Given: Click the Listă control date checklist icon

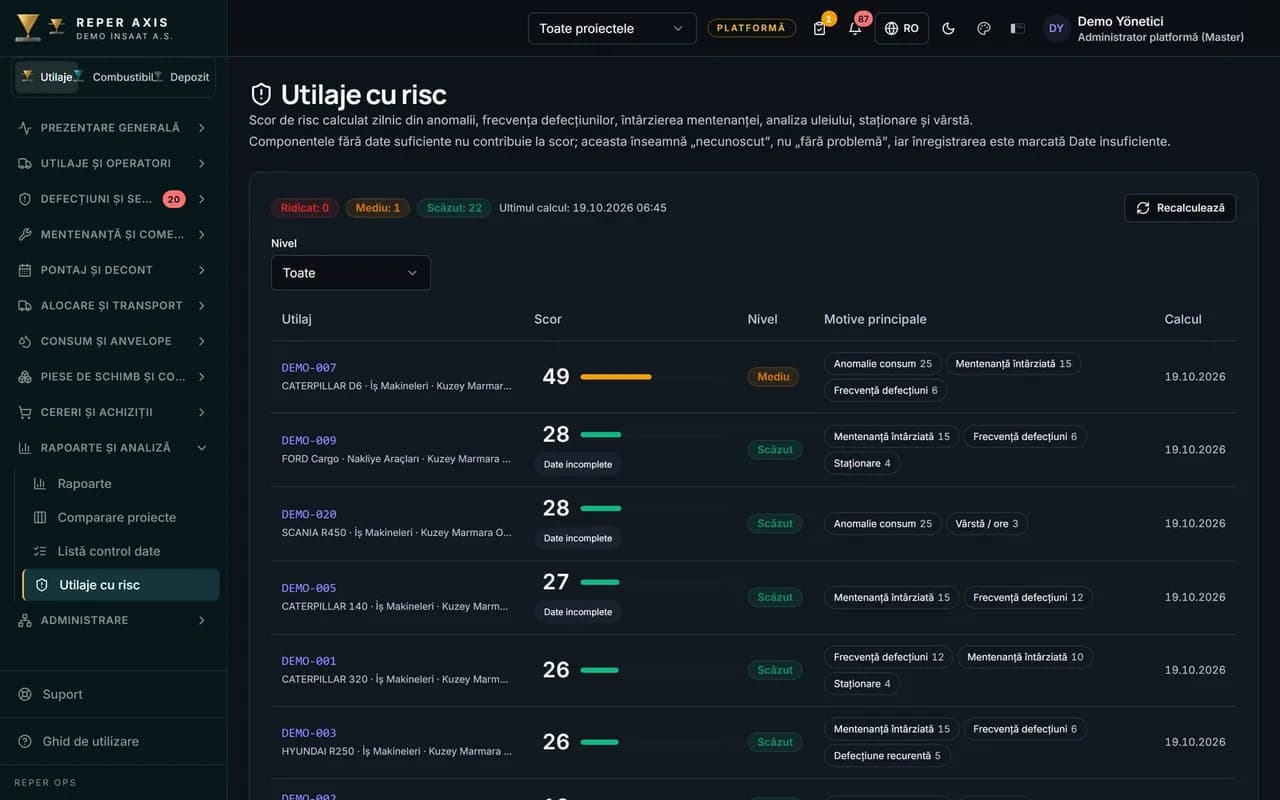Looking at the screenshot, I should (x=40, y=551).
